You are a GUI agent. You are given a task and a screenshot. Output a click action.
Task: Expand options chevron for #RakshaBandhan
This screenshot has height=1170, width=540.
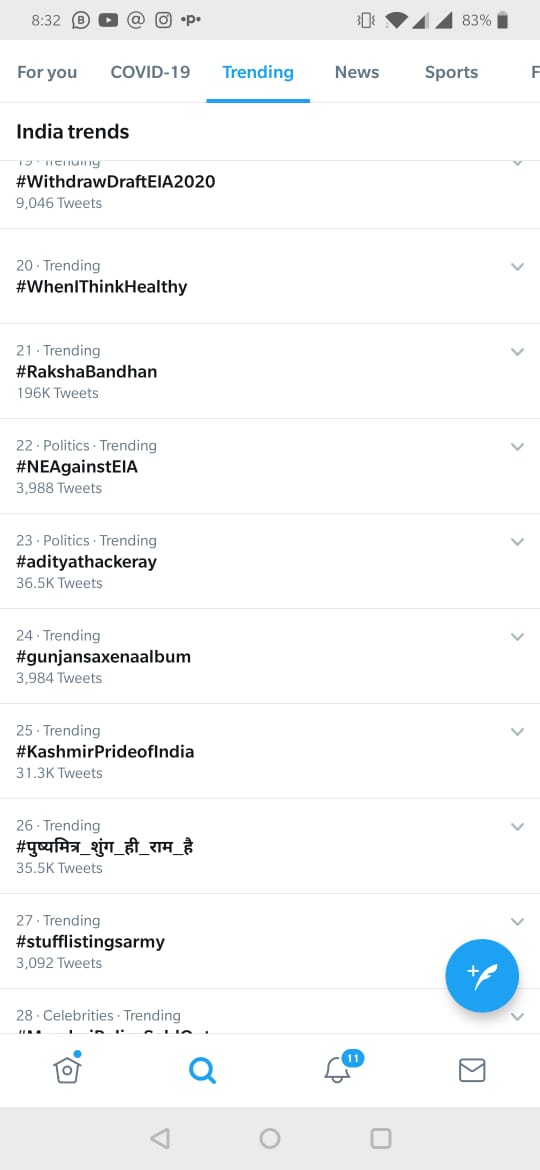tap(517, 351)
